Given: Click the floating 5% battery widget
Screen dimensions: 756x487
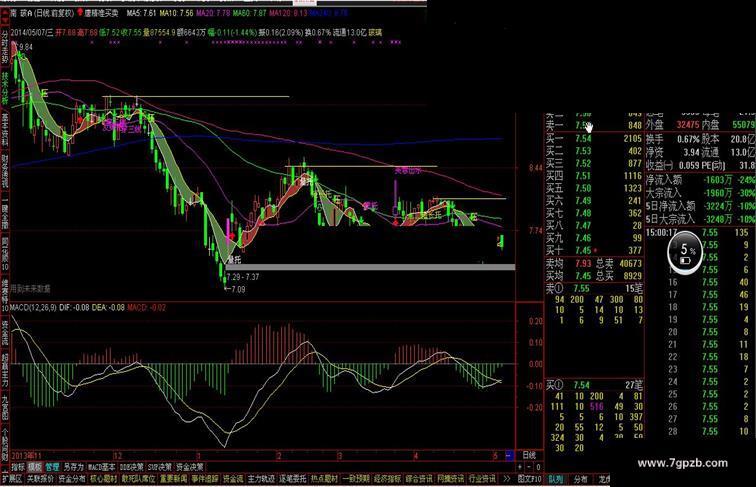Looking at the screenshot, I should (685, 253).
